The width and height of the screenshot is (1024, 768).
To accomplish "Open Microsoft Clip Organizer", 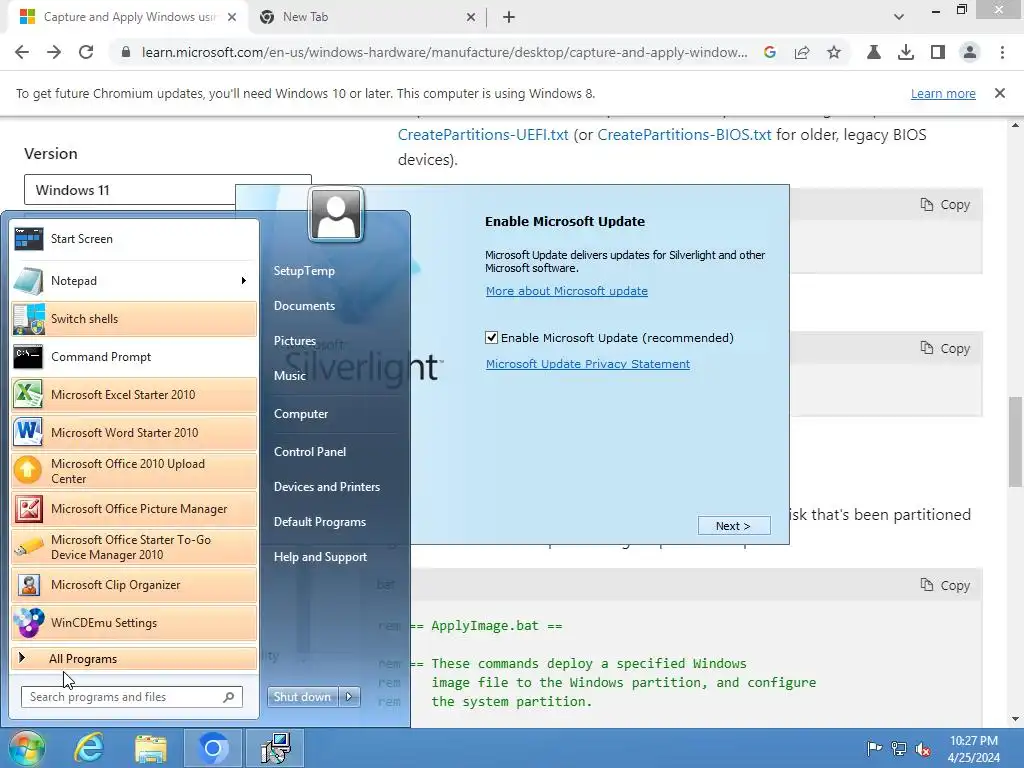I will click(134, 584).
